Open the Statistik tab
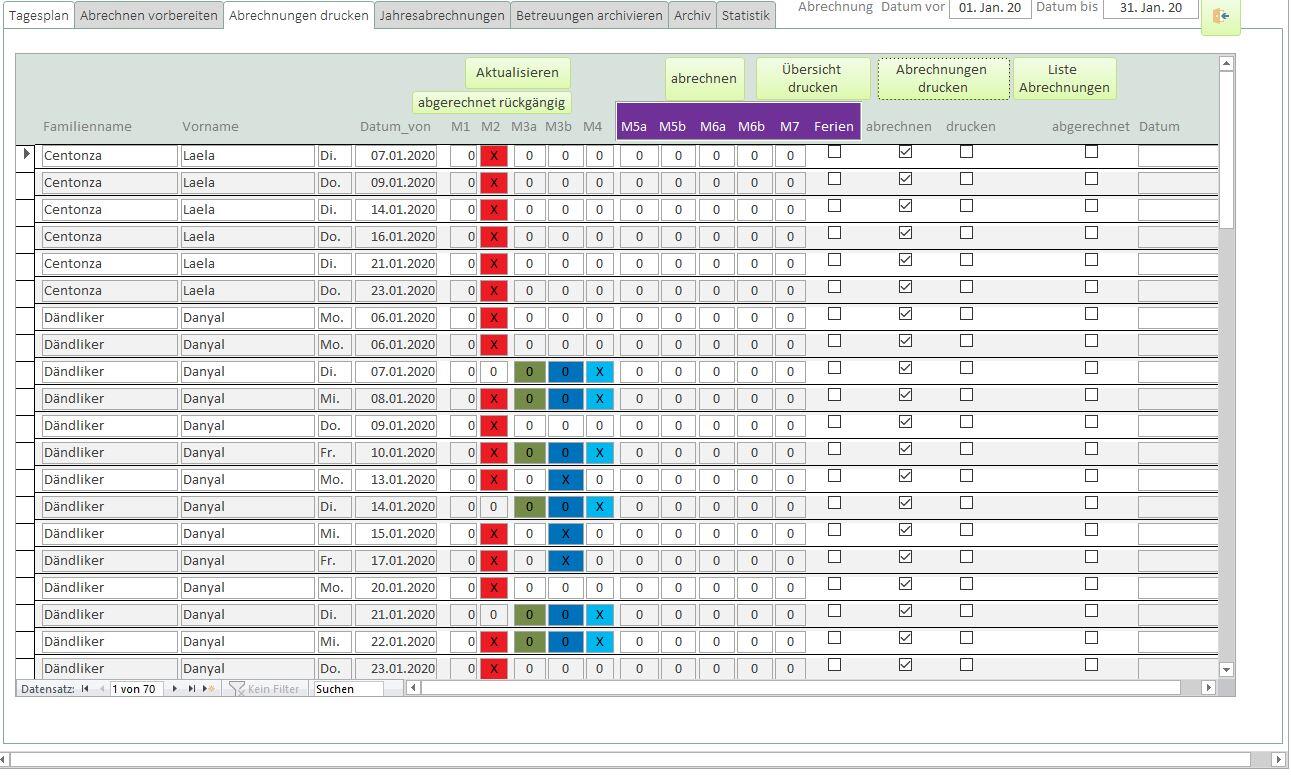1291x775 pixels. 745,15
